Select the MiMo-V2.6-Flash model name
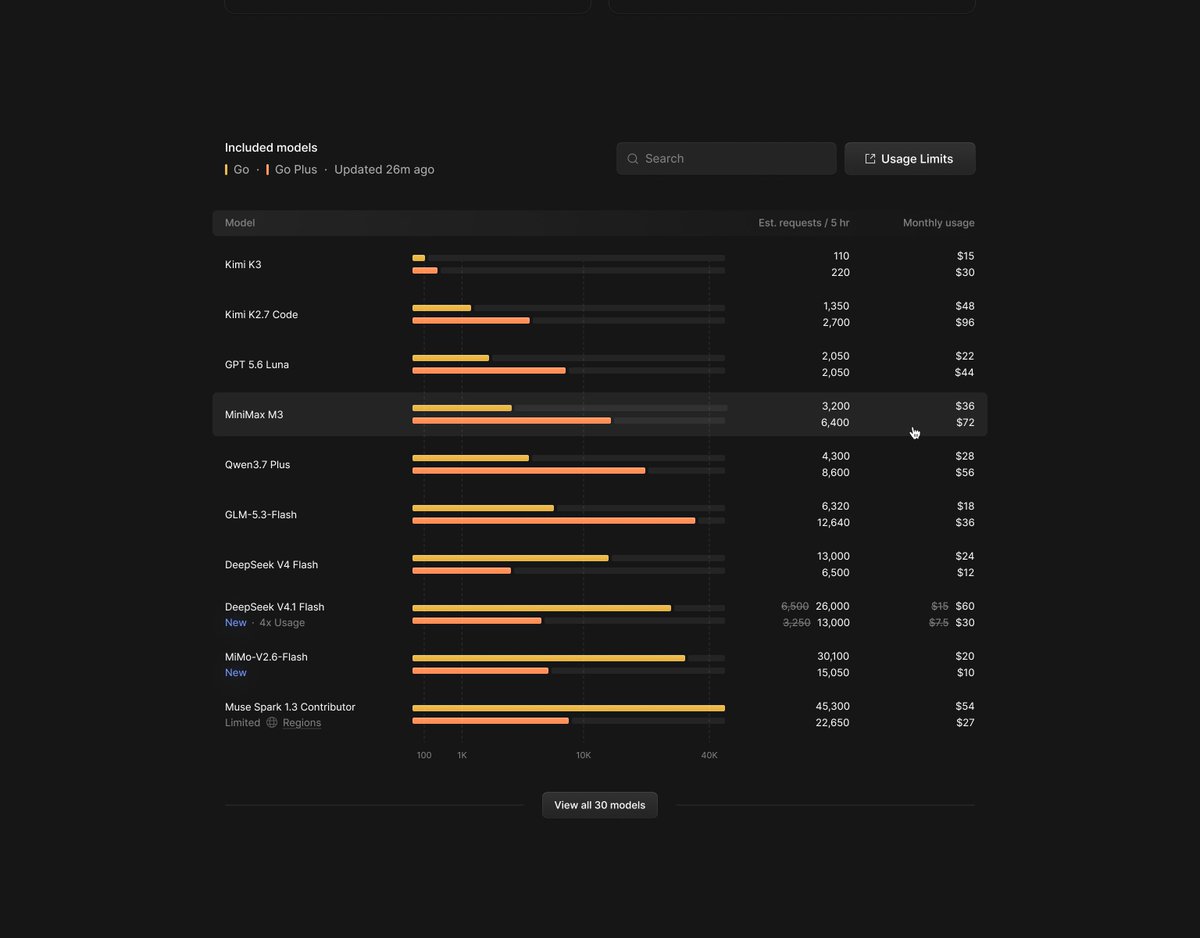 (266, 657)
